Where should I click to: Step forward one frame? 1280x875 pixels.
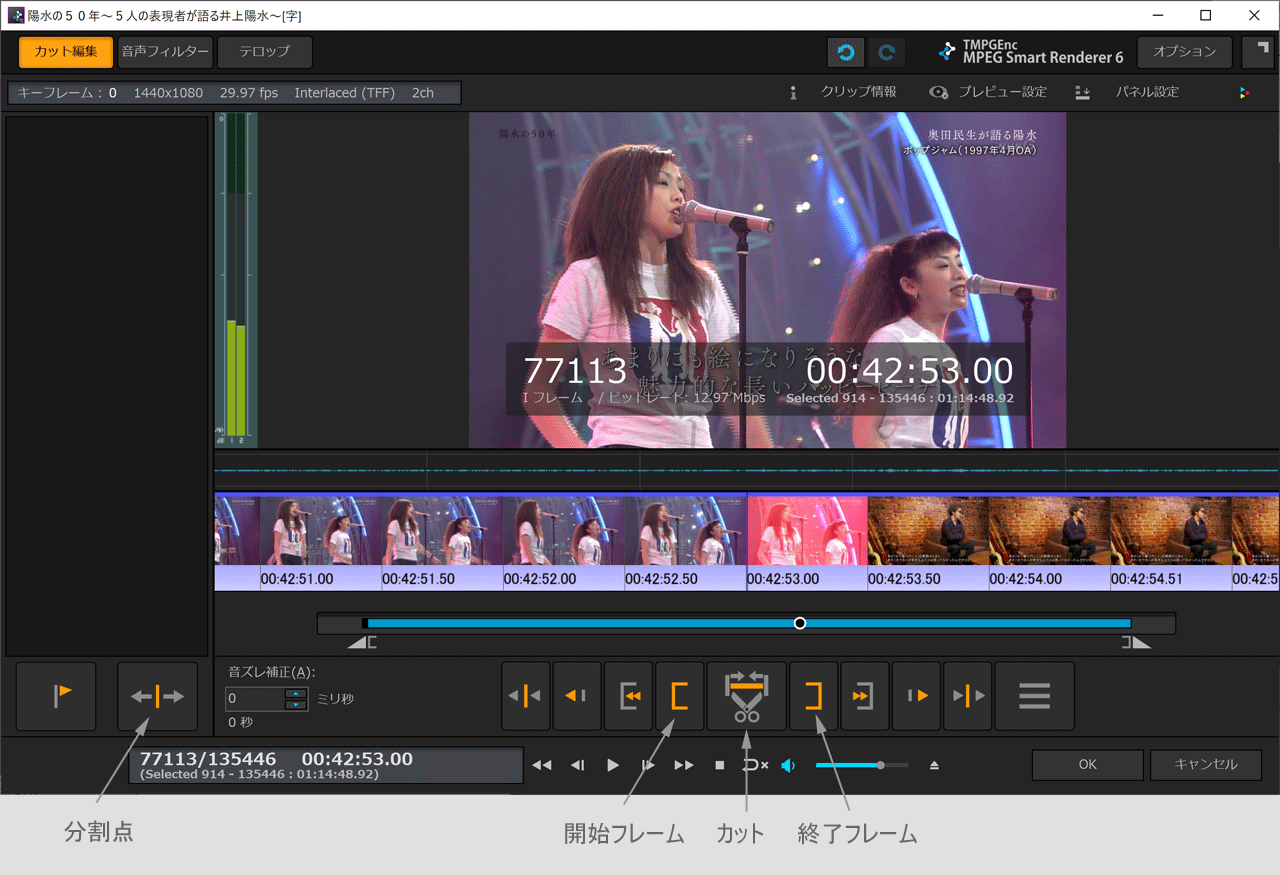pos(648,765)
